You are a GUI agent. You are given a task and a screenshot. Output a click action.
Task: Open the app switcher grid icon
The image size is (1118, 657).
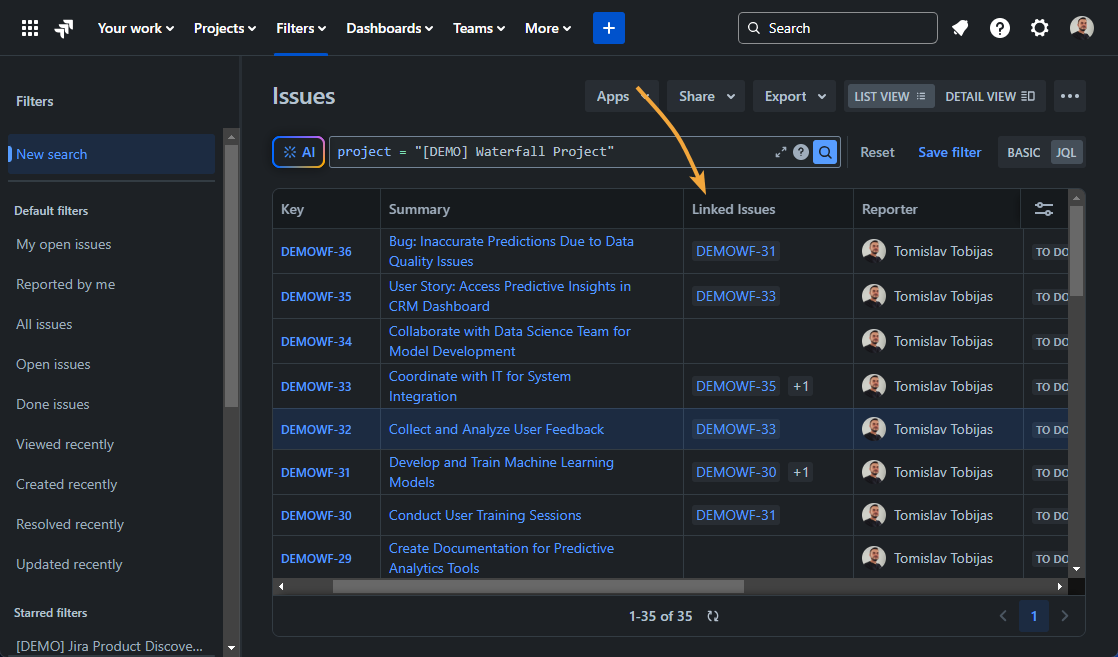coord(29,27)
